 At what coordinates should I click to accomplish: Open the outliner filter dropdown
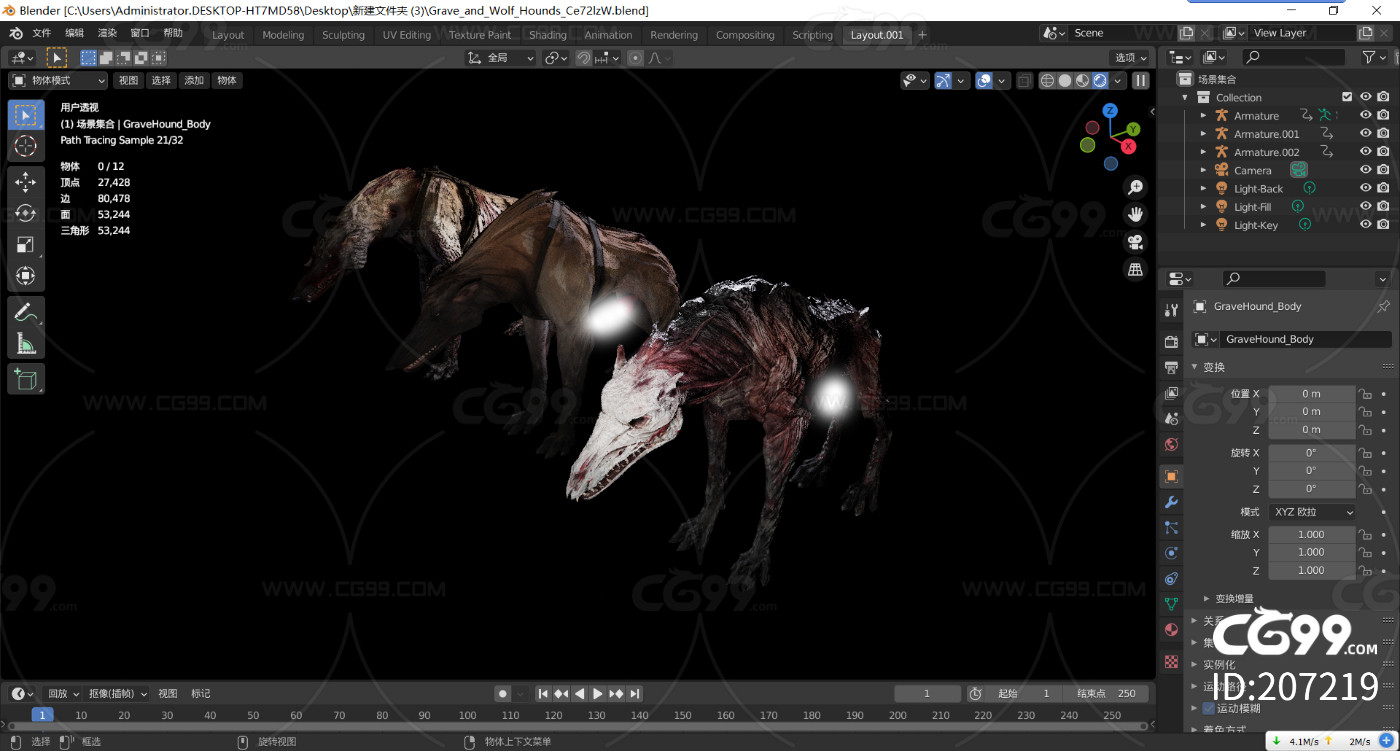1374,58
